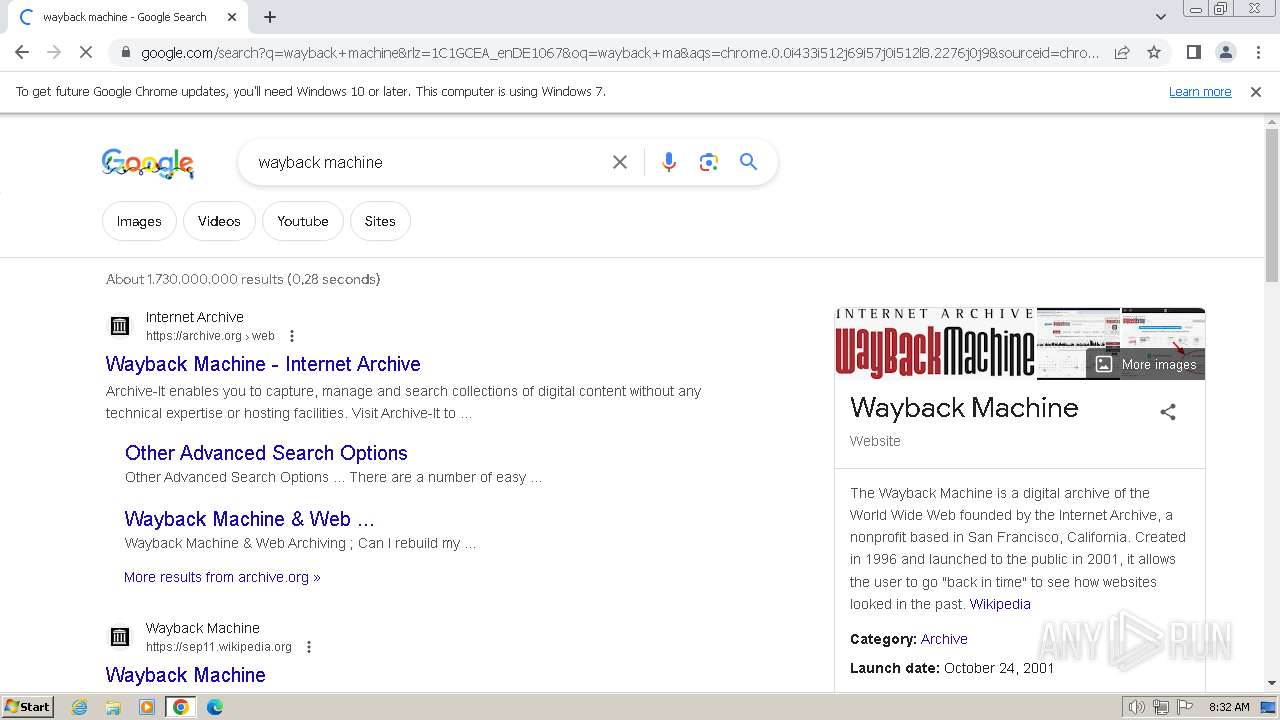Search by image with camera lens icon
Viewport: 1280px width, 720px height.
point(709,162)
